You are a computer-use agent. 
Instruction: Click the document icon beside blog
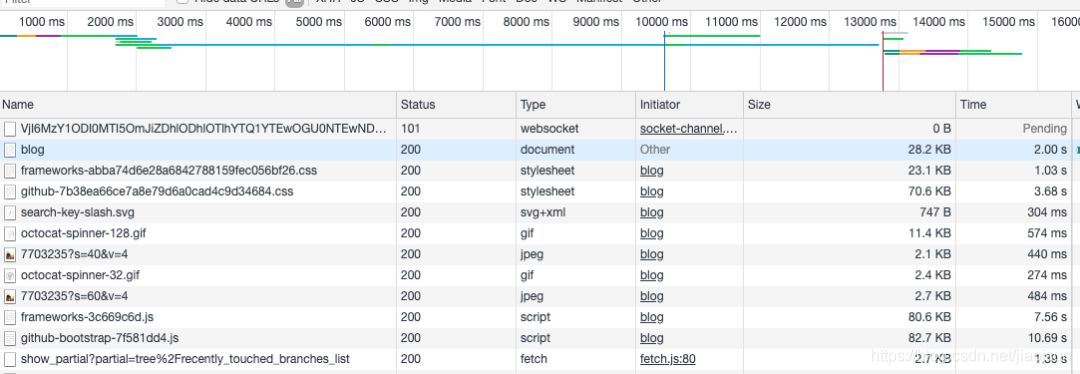pyautogui.click(x=10, y=149)
